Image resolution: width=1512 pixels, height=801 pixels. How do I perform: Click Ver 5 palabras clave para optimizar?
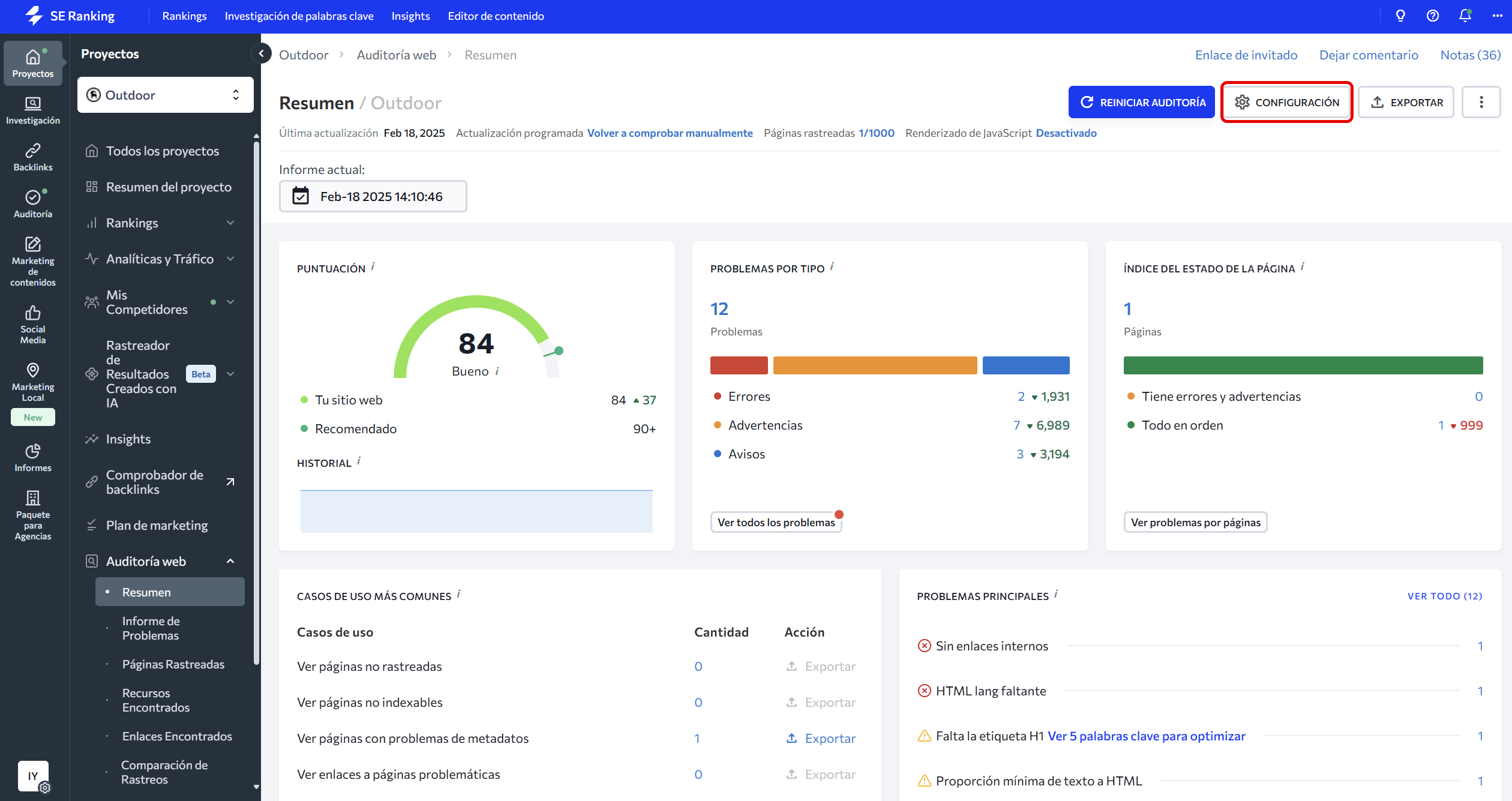pos(1146,736)
